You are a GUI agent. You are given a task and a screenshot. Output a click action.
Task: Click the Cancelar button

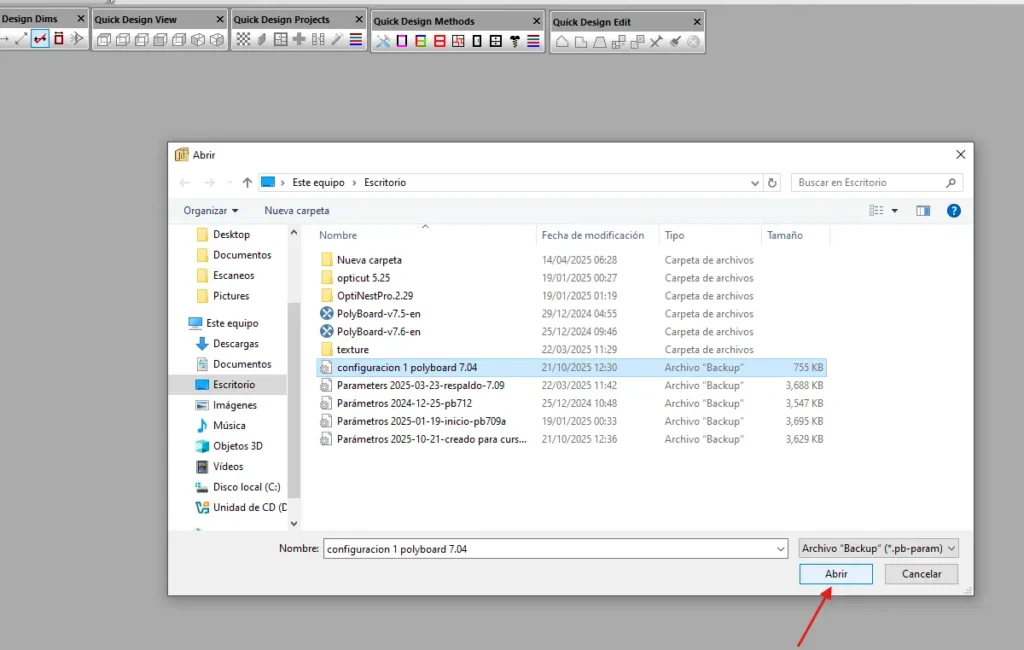pos(921,574)
